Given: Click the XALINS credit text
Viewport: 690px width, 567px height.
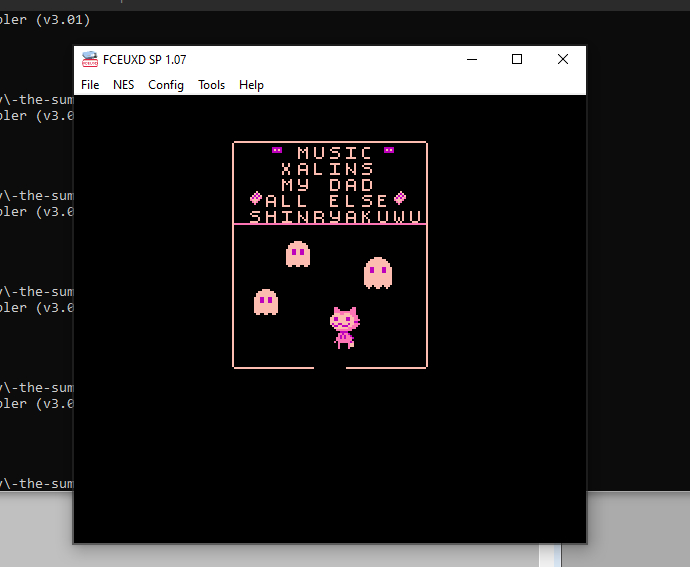Looking at the screenshot, I should 327,169.
